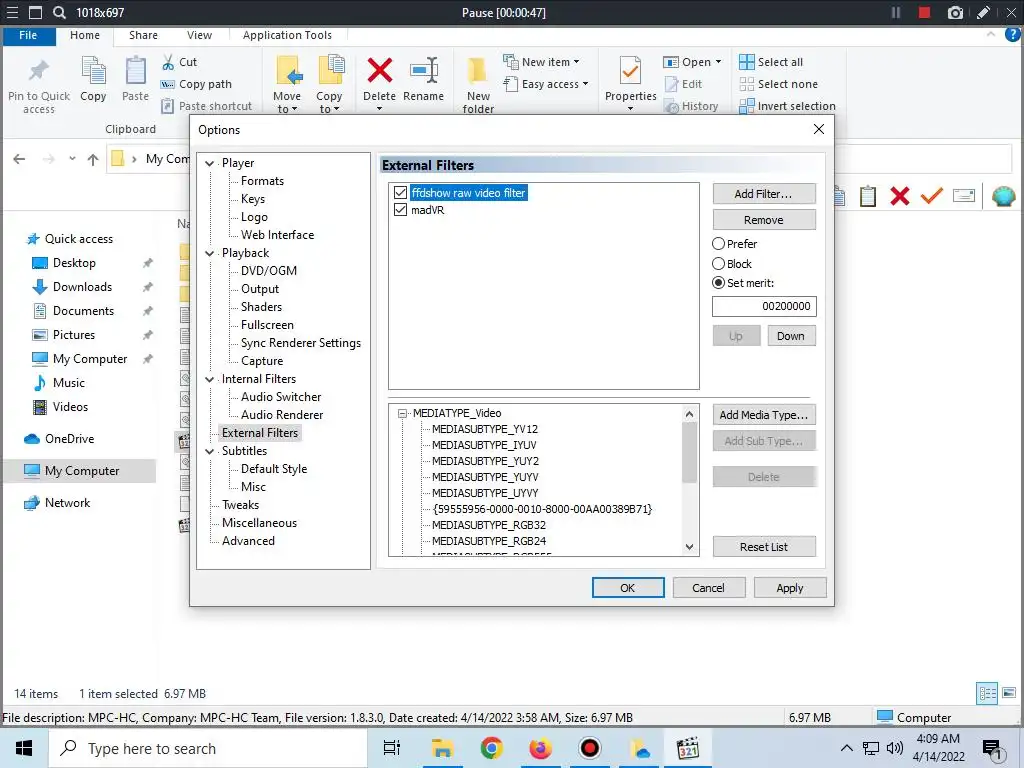Uncheck the madVR filter checkbox
Image resolution: width=1024 pixels, height=768 pixels.
(x=400, y=210)
